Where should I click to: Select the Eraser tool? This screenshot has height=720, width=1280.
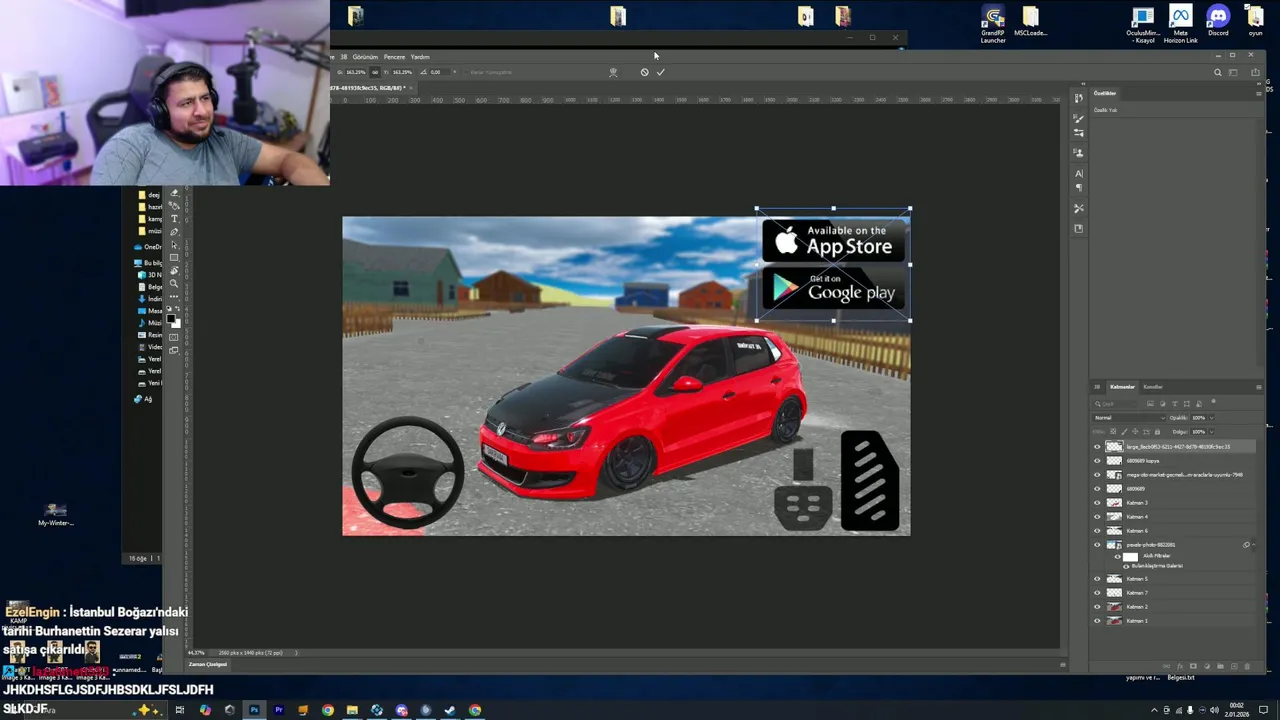coord(174,193)
